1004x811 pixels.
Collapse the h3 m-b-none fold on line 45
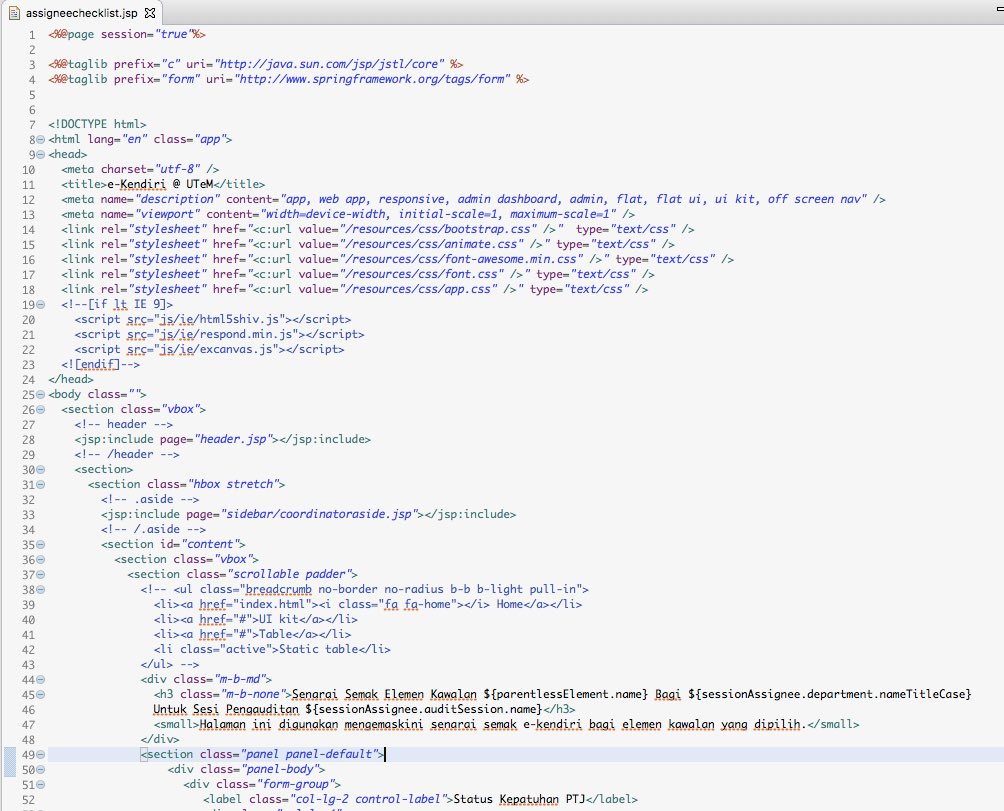click(x=41, y=695)
